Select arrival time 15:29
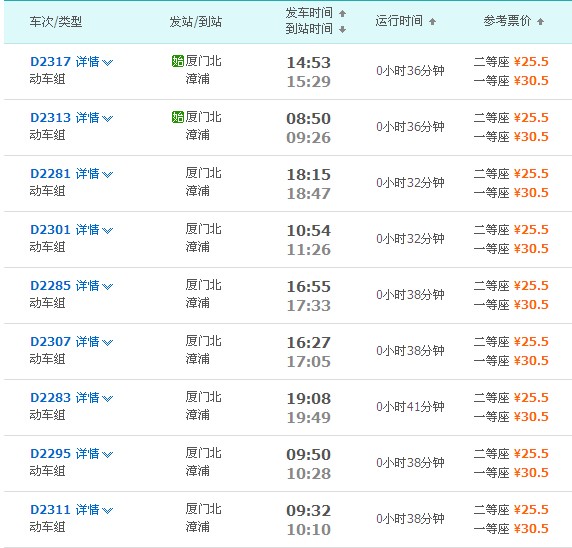The image size is (572, 548). click(309, 82)
